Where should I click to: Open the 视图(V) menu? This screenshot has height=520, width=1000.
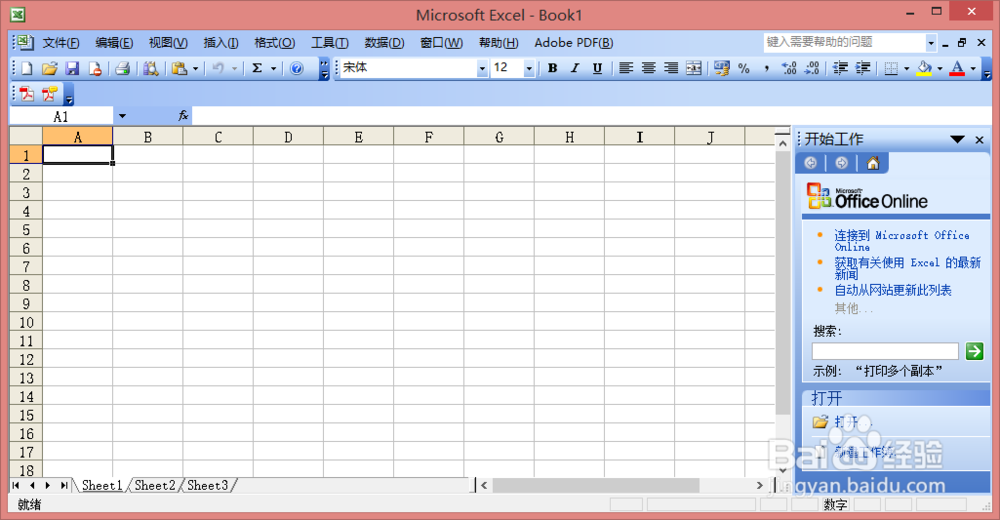tap(168, 43)
